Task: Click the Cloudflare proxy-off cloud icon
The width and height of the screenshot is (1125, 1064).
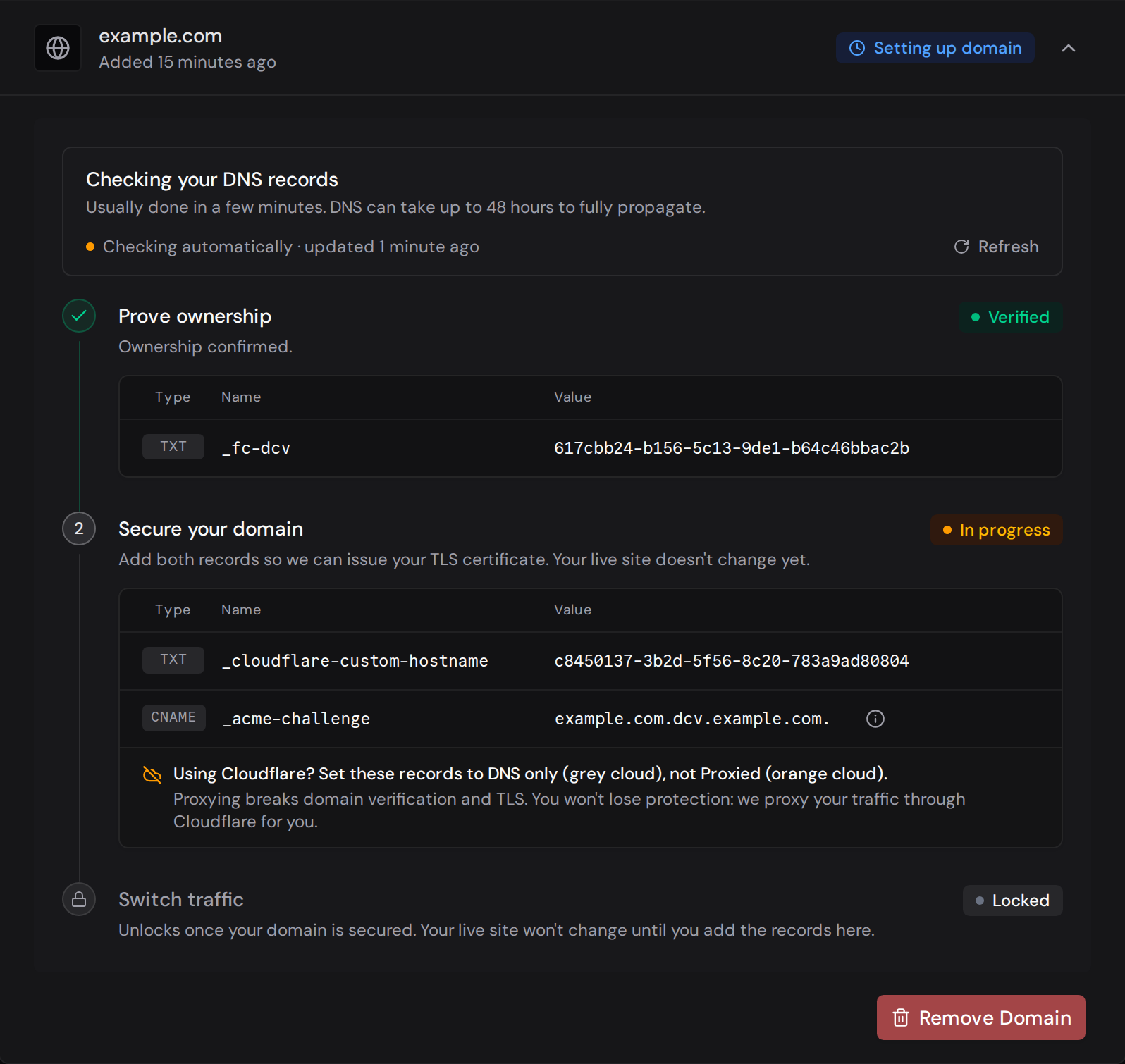Action: 152,774
